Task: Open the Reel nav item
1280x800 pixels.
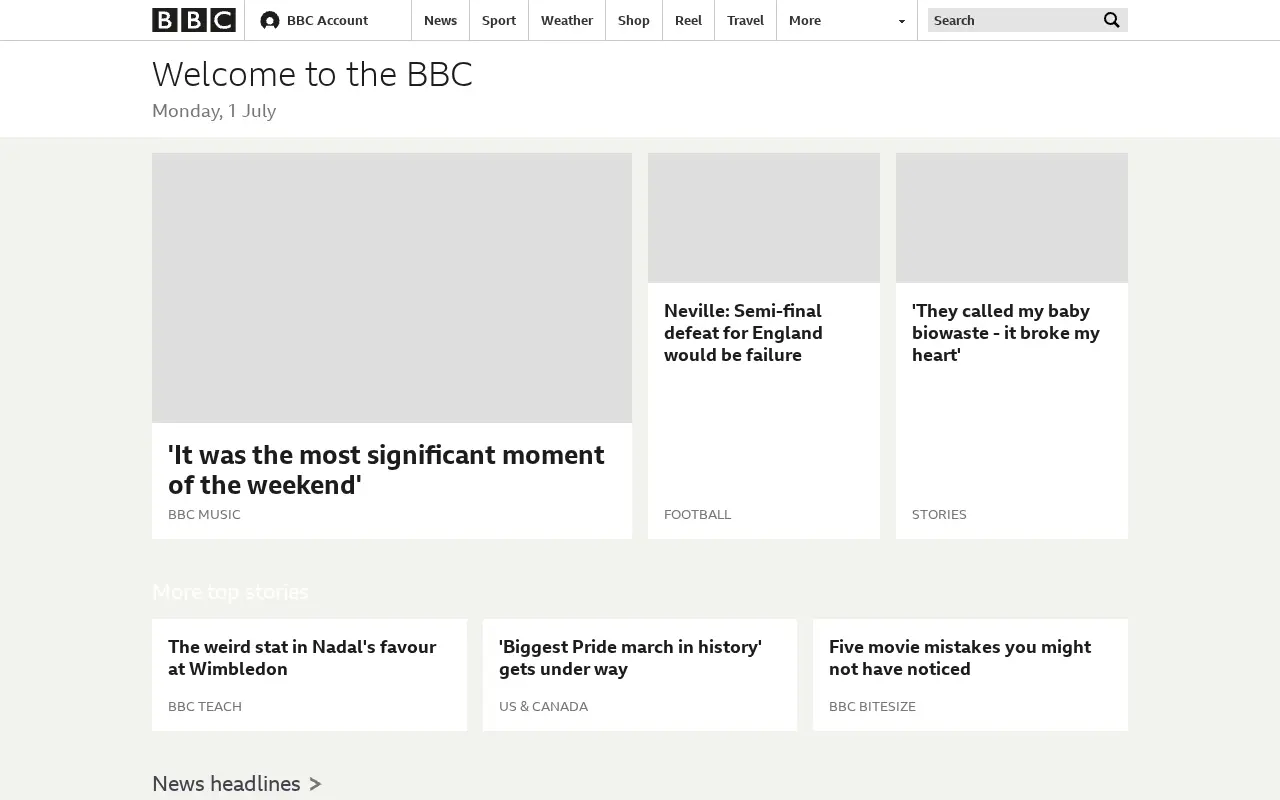Action: pyautogui.click(x=689, y=20)
